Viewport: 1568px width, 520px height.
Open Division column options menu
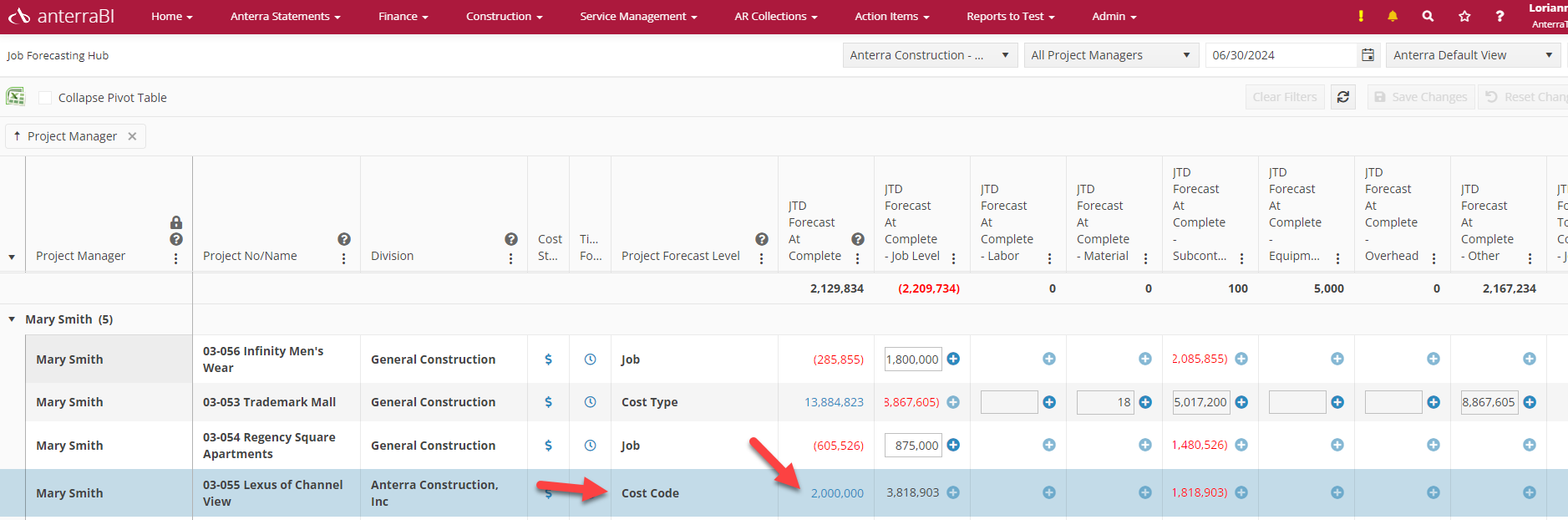[511, 258]
